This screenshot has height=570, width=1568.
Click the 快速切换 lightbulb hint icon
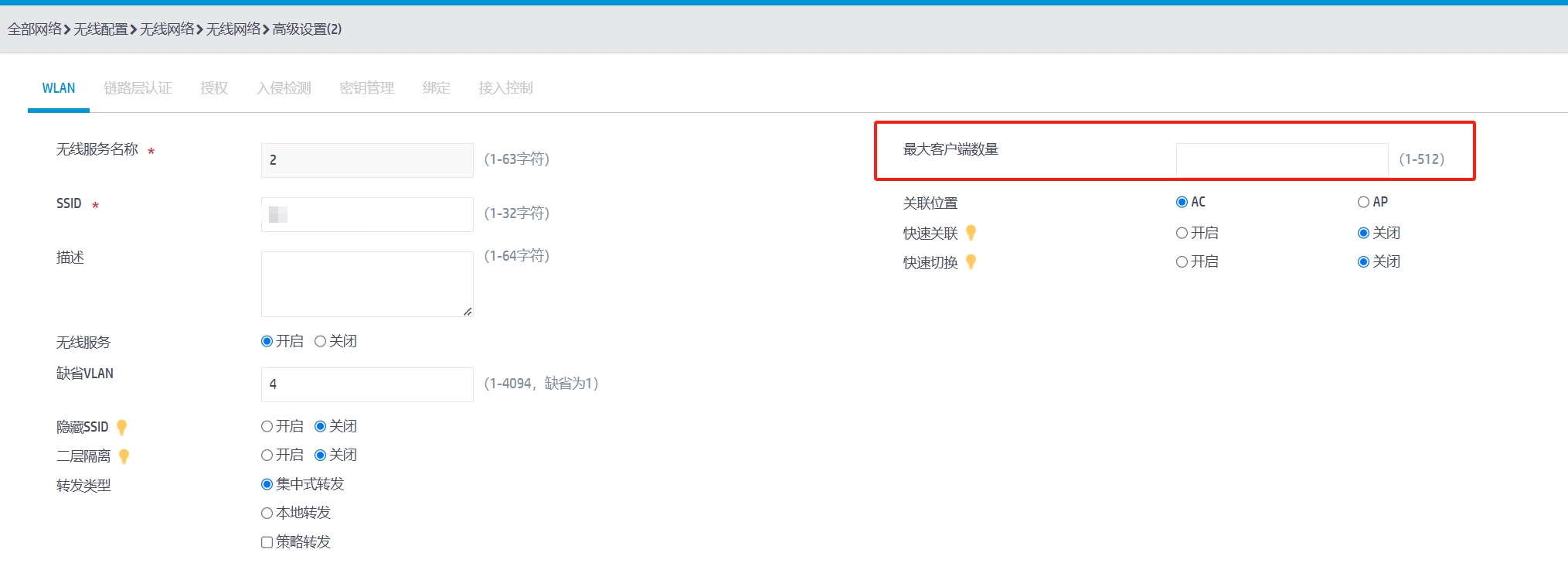coord(971,262)
